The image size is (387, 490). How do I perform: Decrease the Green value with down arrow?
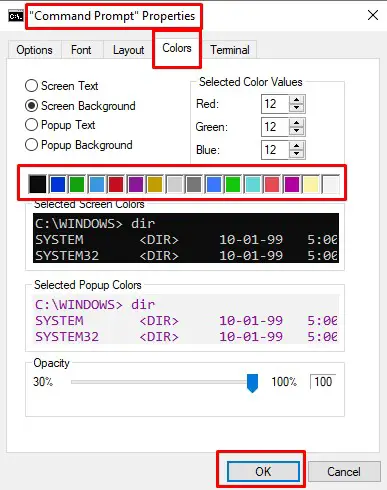(296, 131)
